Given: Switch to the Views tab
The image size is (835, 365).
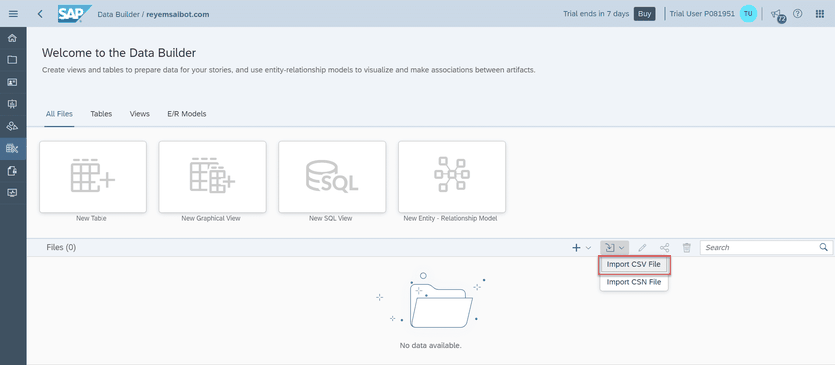Looking at the screenshot, I should 140,114.
